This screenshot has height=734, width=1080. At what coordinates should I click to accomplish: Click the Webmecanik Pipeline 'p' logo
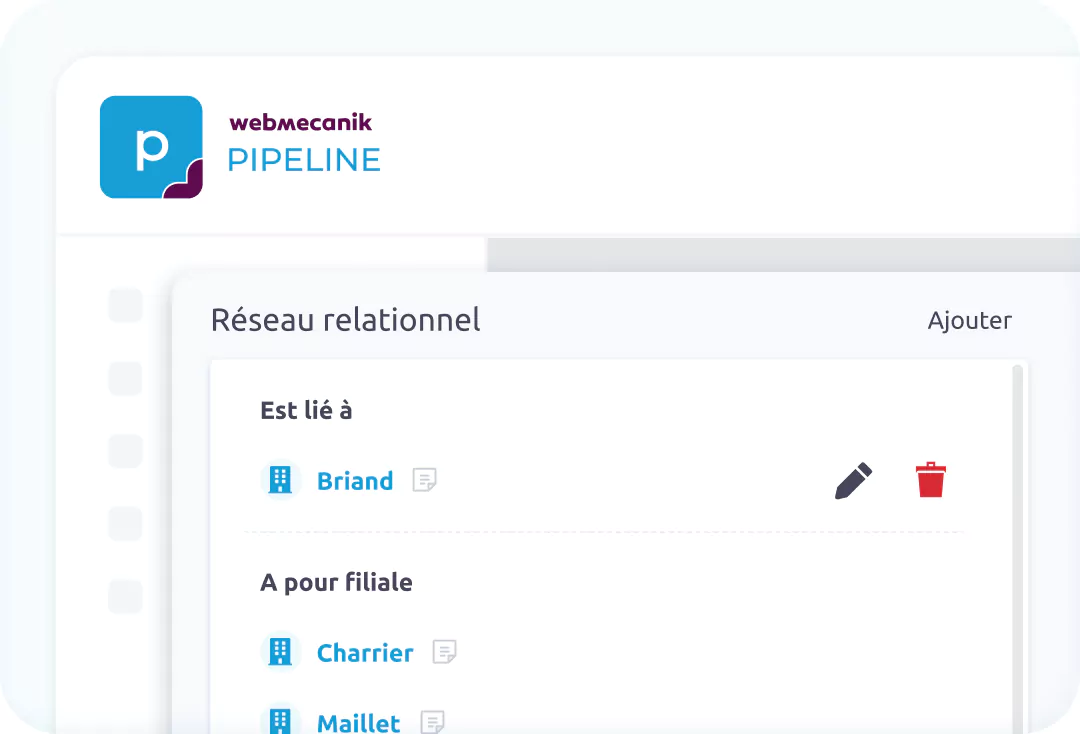150,146
